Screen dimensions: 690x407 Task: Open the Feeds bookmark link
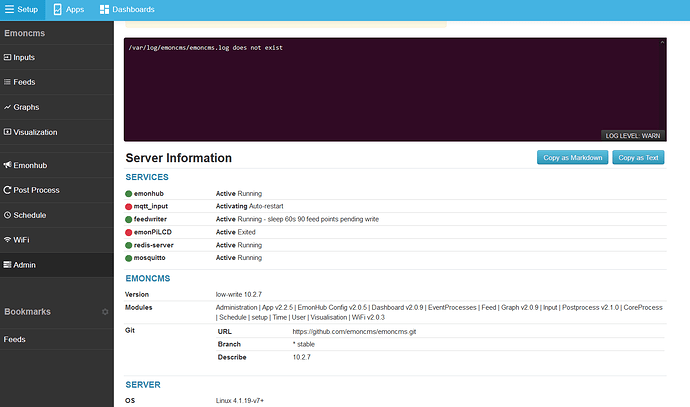tap(57, 339)
